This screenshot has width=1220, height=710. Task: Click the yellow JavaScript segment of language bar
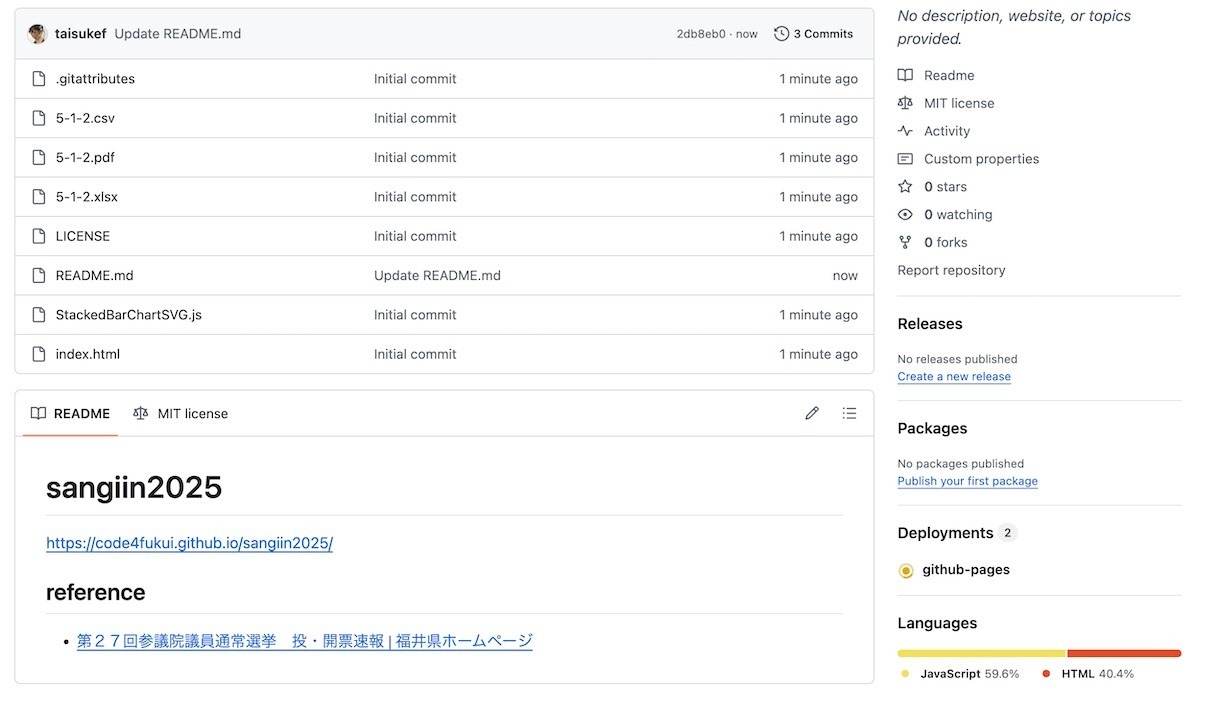pyautogui.click(x=982, y=654)
